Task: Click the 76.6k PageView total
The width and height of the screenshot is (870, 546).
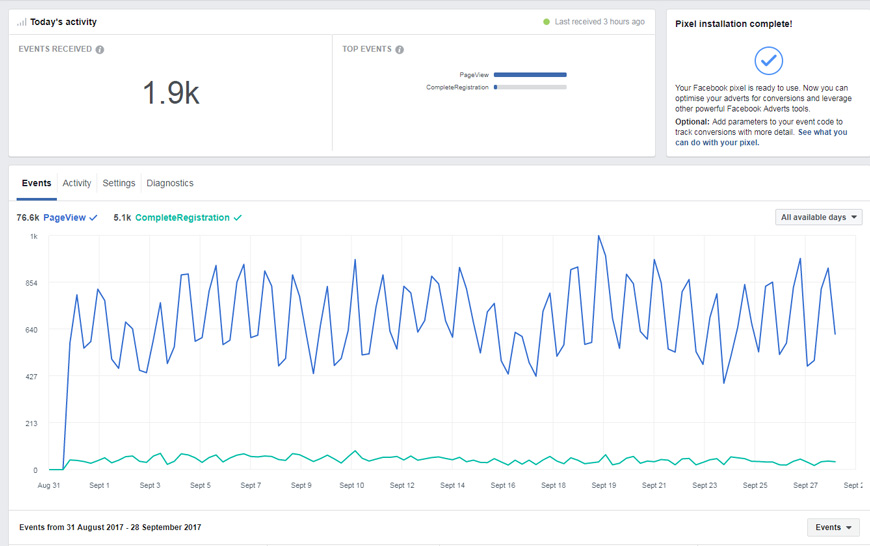Action: [x=28, y=218]
